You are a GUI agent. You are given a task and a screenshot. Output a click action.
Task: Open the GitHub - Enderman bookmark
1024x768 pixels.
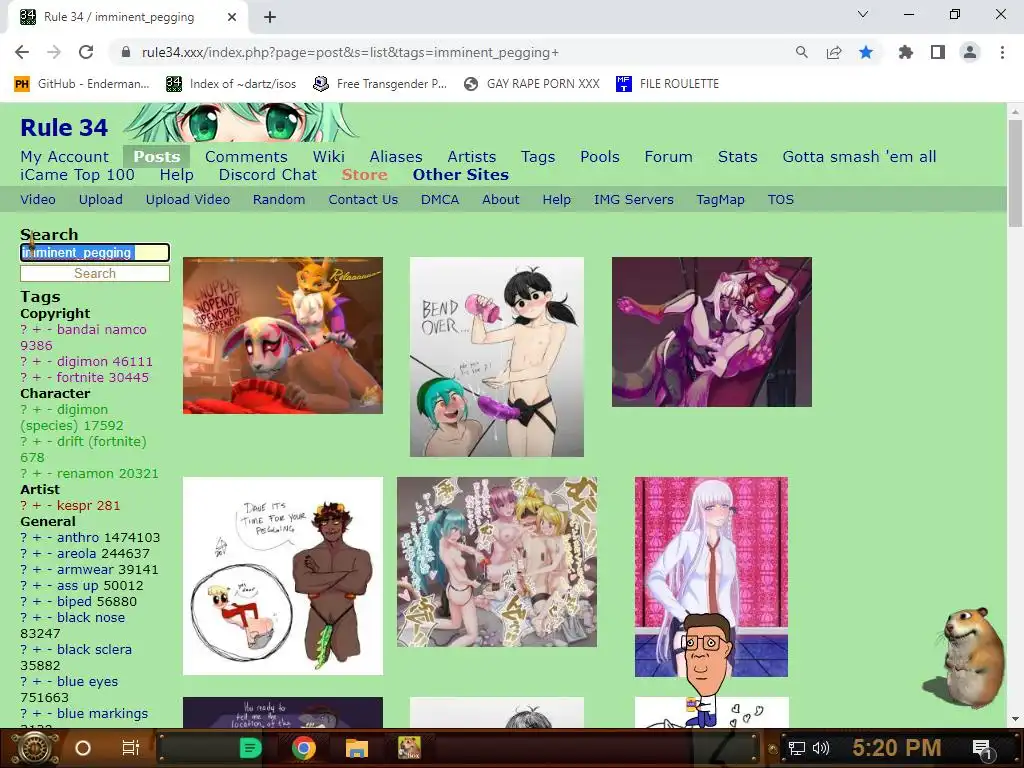(82, 84)
